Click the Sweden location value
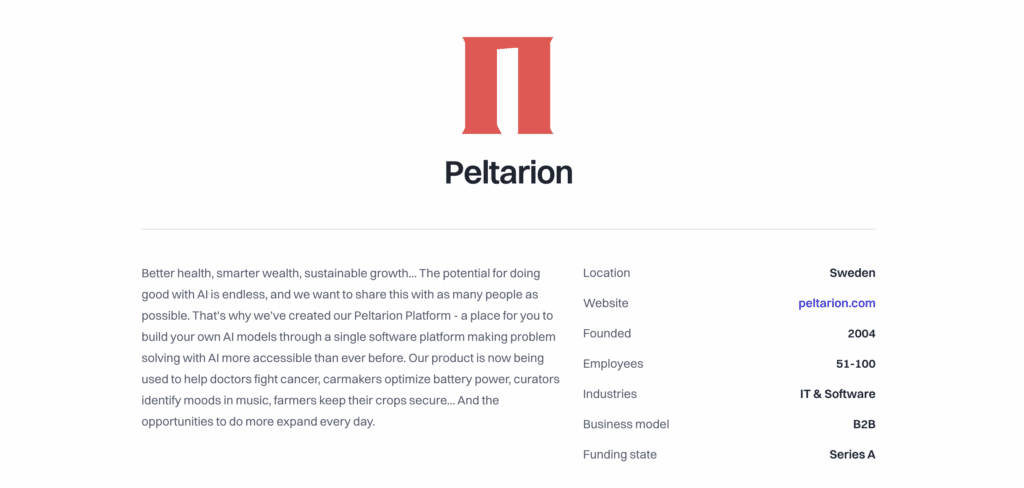 [x=852, y=273]
